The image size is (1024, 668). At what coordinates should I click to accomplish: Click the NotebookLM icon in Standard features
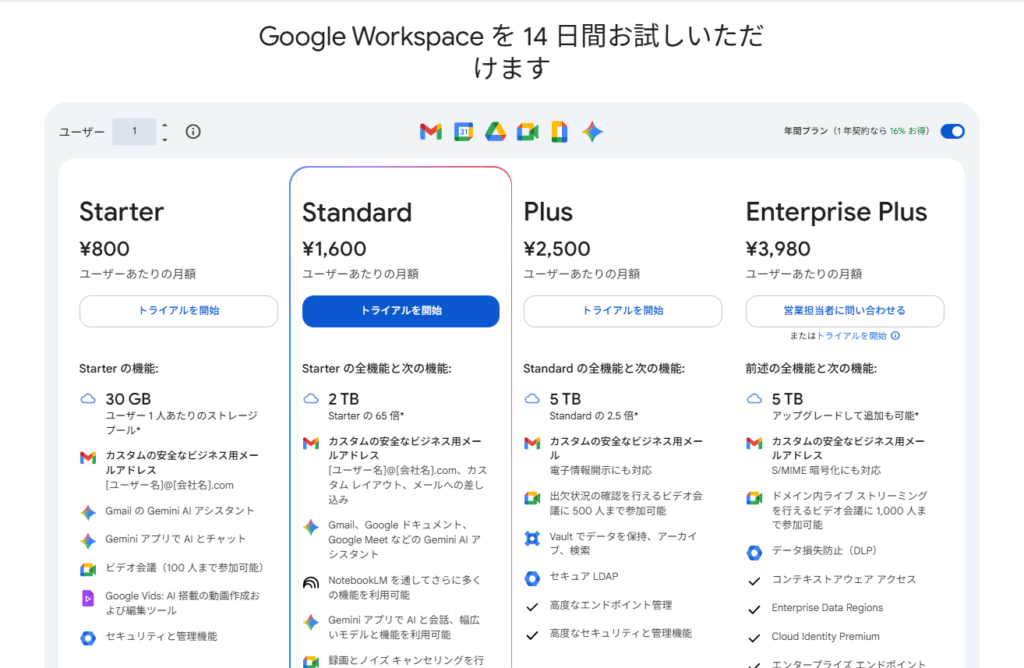tap(310, 581)
